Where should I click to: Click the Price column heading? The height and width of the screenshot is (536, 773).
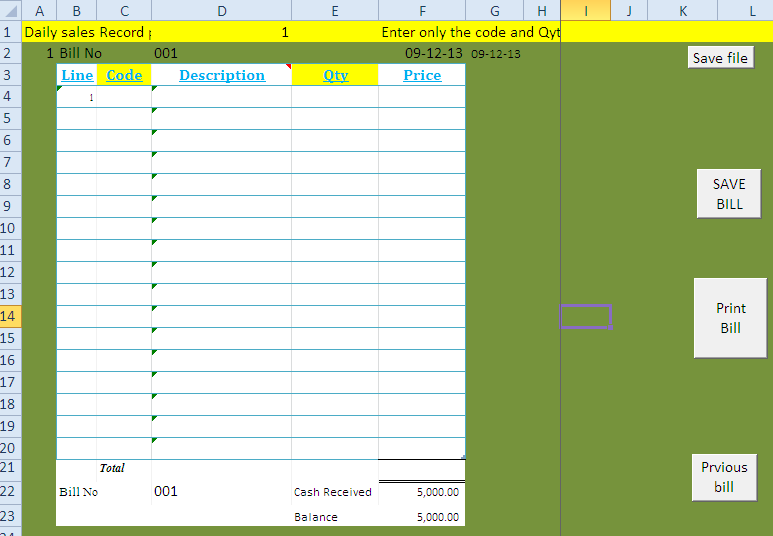[x=422, y=75]
